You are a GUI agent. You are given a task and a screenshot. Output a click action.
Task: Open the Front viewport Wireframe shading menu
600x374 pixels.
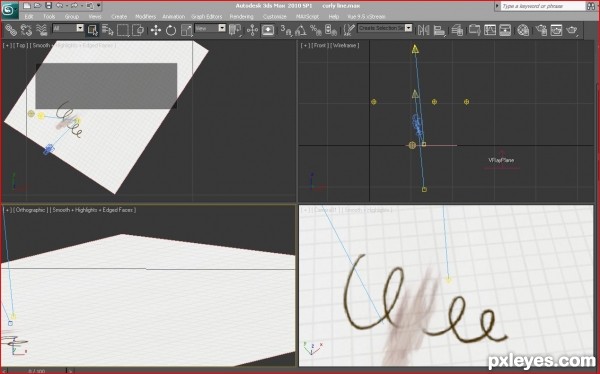[345, 45]
